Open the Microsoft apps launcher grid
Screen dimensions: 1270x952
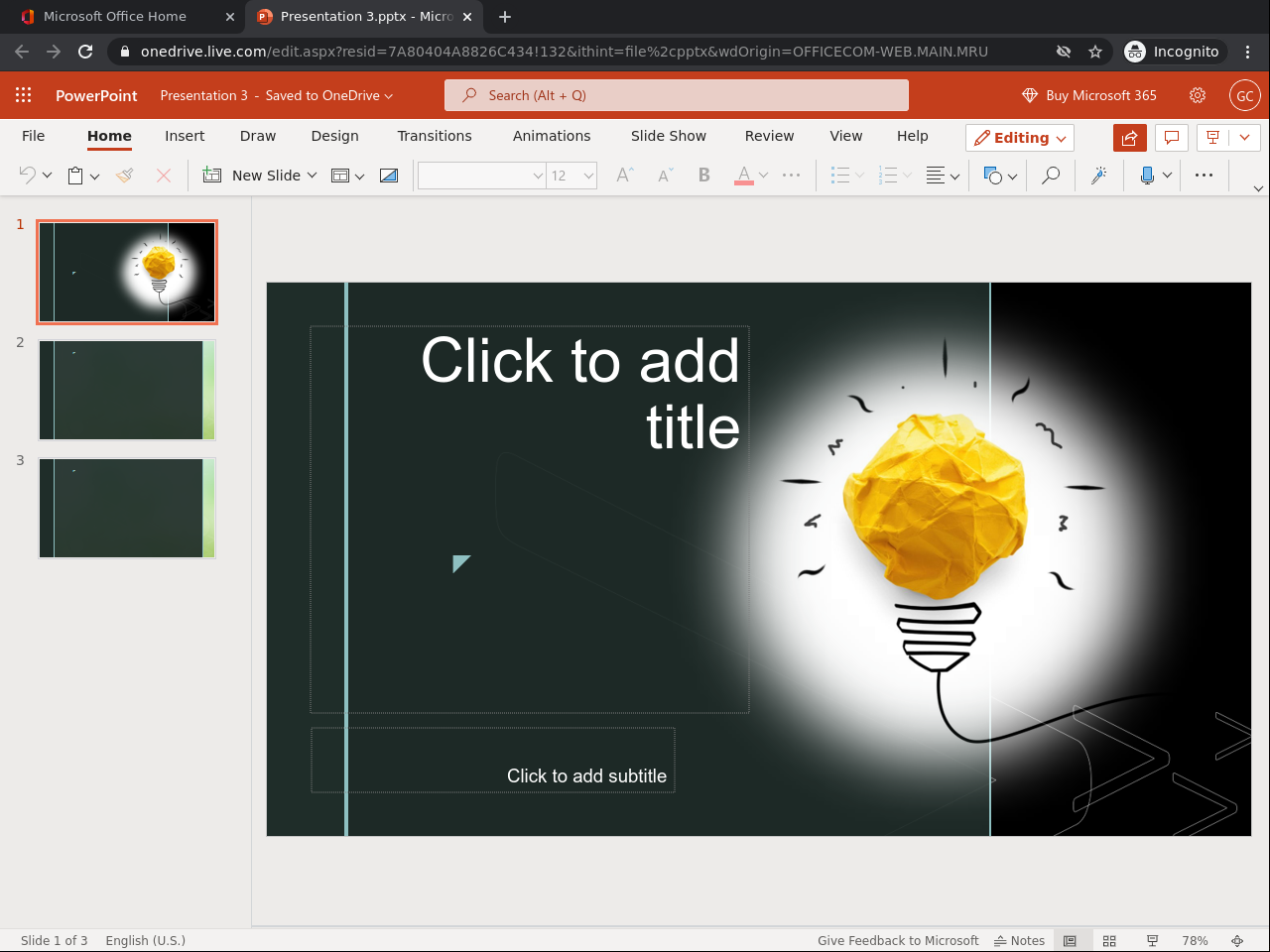(24, 95)
